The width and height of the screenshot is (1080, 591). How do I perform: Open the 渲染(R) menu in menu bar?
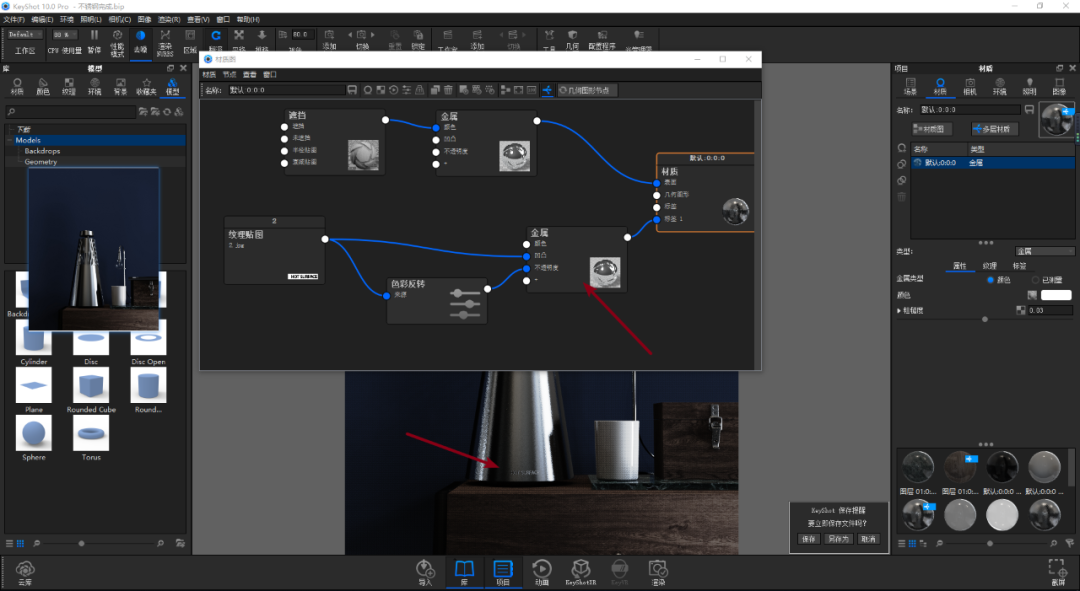[169, 19]
